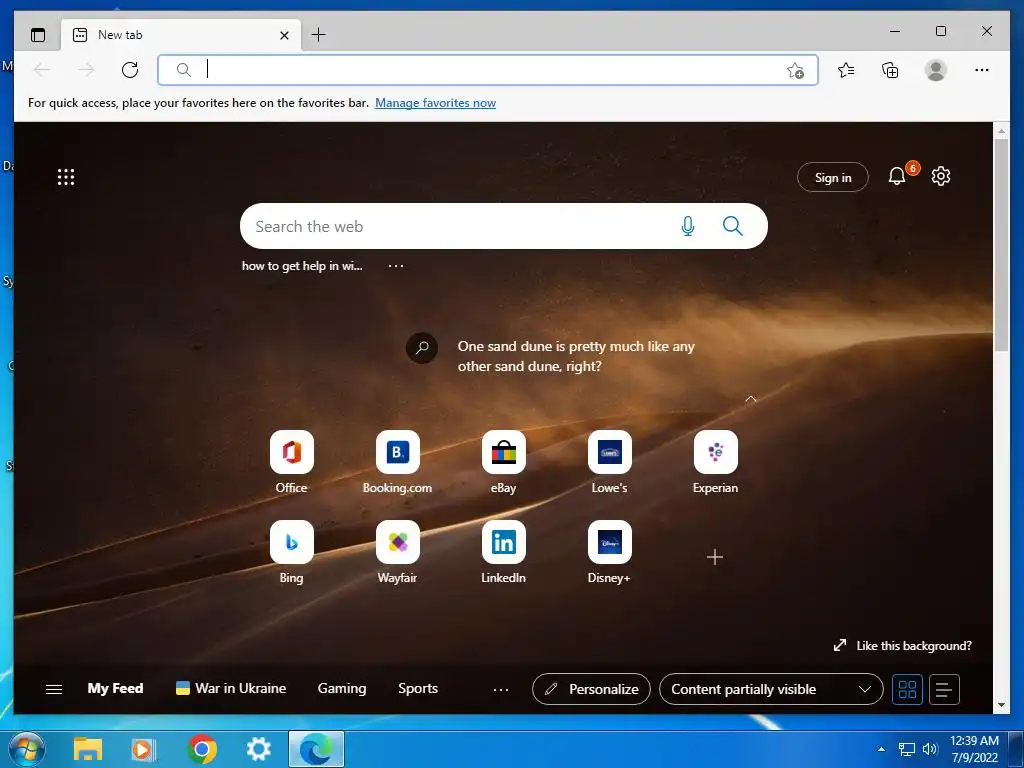Select the War in Ukraine tab

(231, 688)
